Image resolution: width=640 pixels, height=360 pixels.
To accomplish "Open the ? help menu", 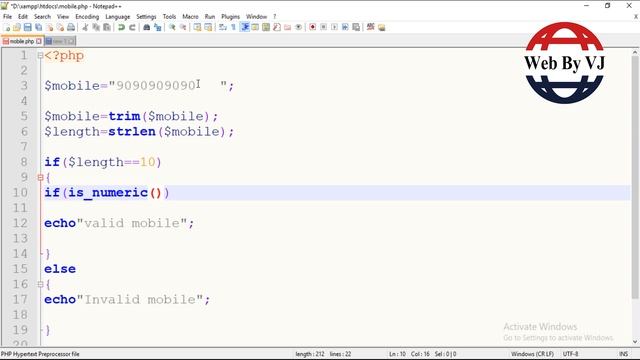I will pyautogui.click(x=275, y=17).
